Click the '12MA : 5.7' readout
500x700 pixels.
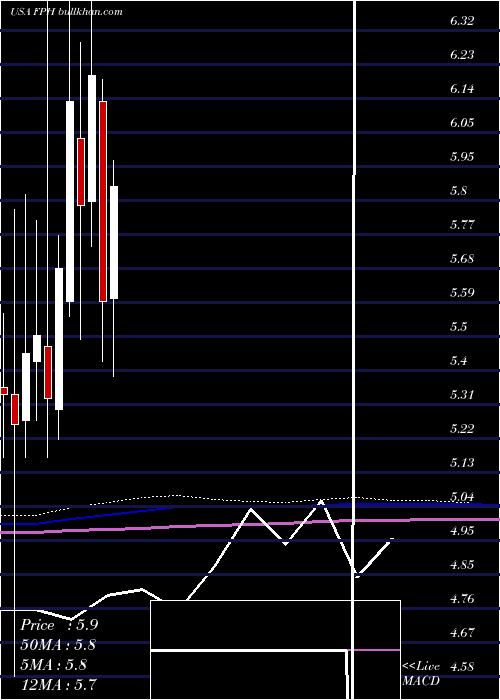click(x=58, y=685)
